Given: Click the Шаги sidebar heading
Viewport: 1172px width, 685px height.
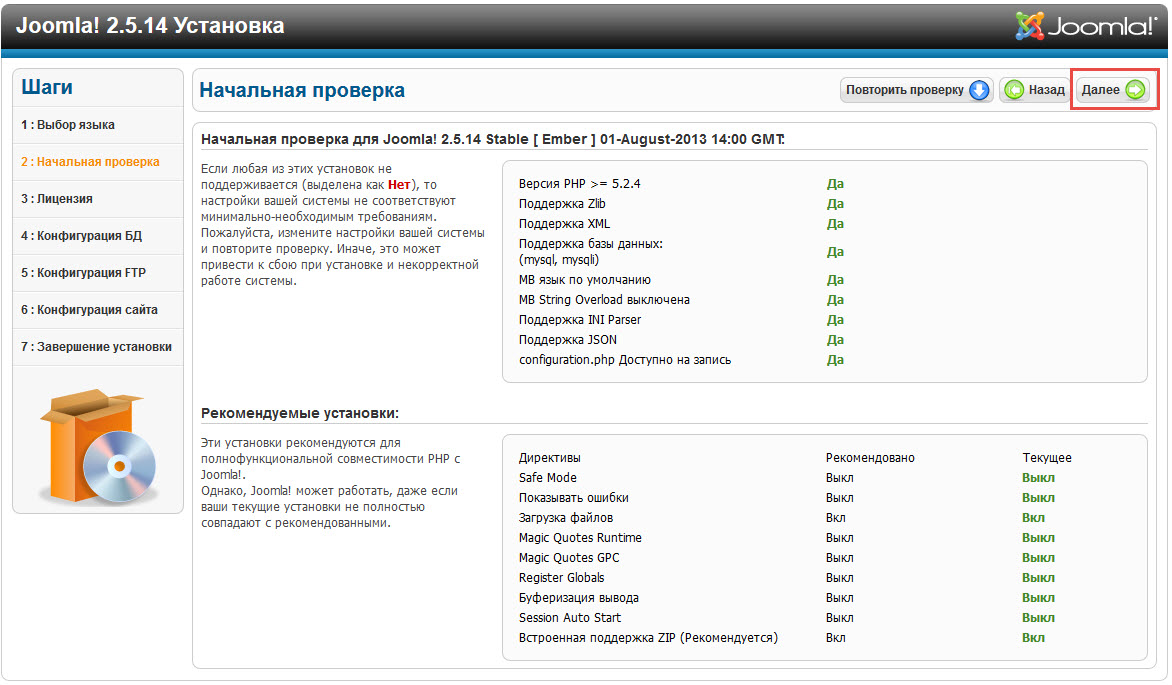Looking at the screenshot, I should coord(47,87).
